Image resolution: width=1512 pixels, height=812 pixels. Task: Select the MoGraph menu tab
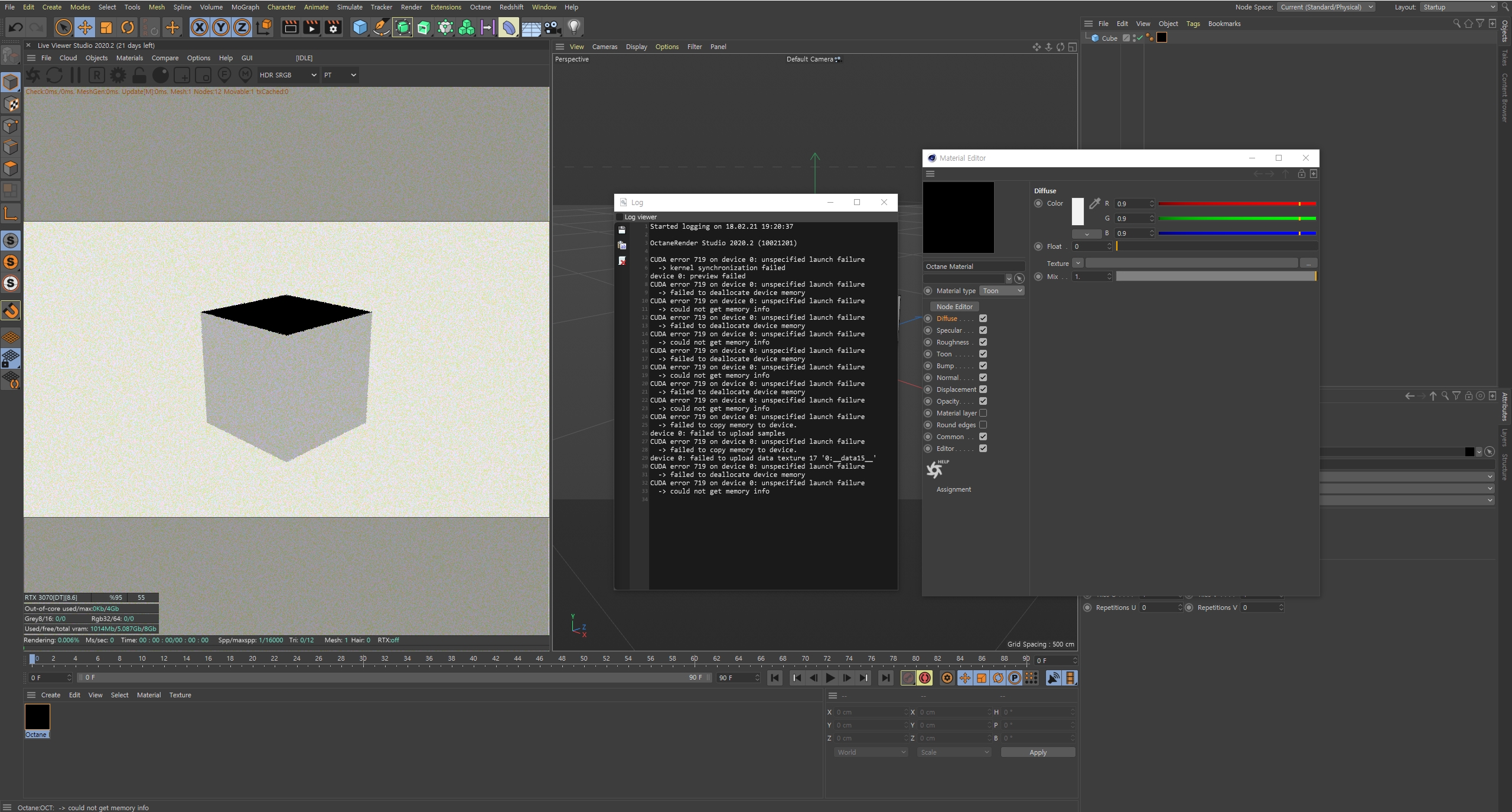coord(245,7)
